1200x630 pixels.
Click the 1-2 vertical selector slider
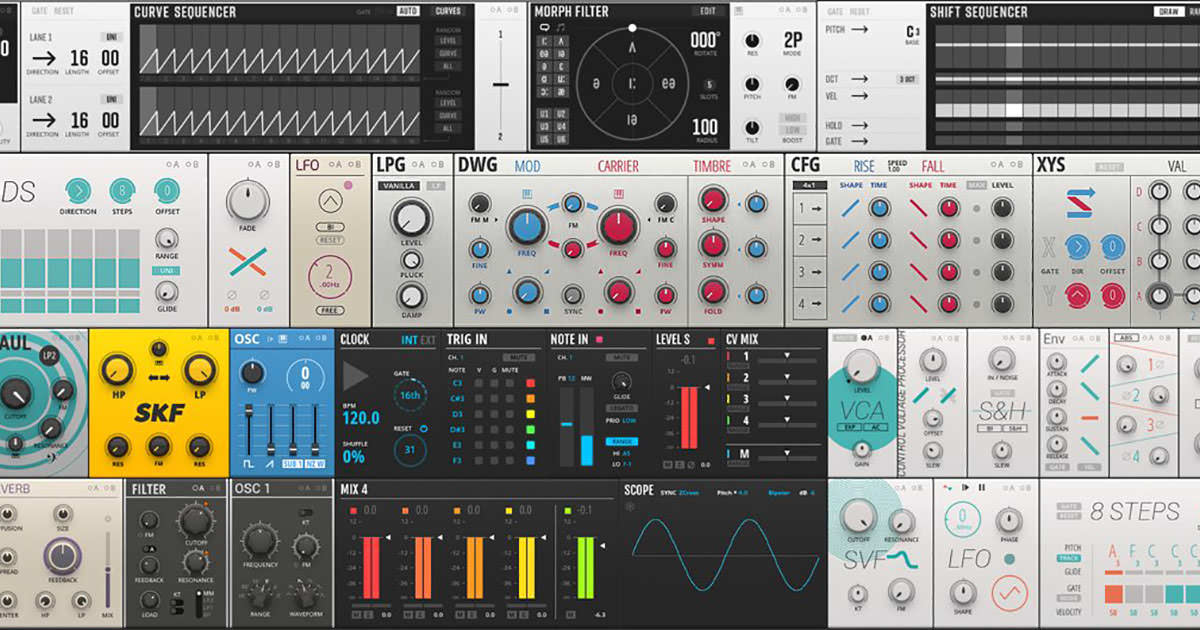pyautogui.click(x=501, y=84)
